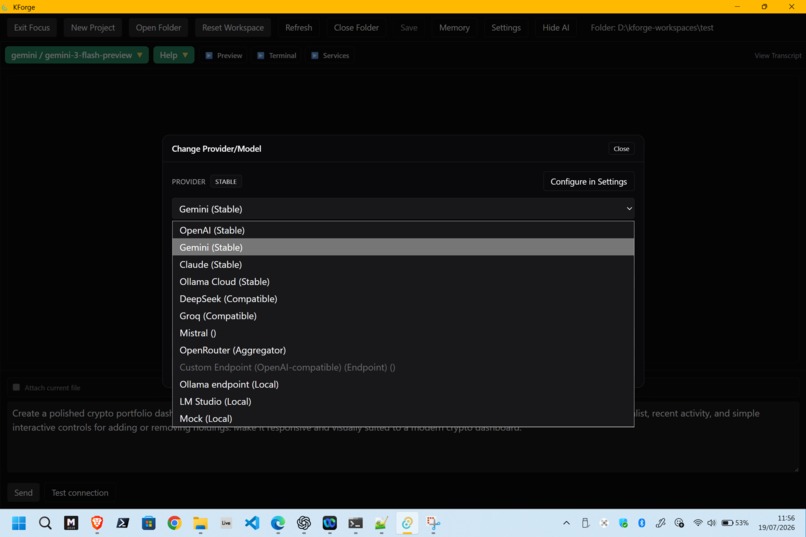
Task: Open Wi-Fi network tray icon
Action: [698, 523]
